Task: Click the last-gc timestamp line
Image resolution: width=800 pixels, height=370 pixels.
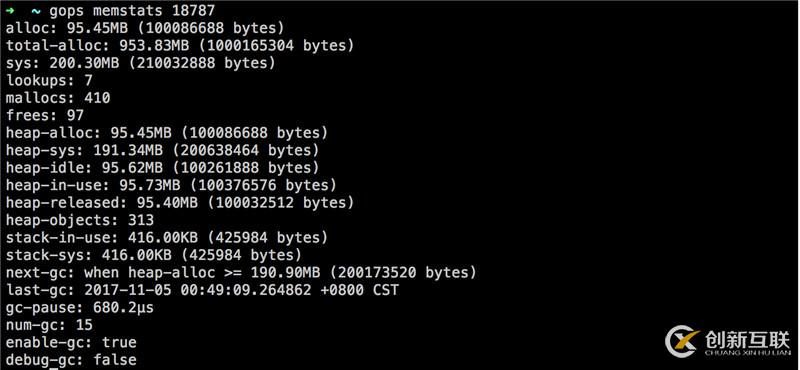Action: coord(202,290)
